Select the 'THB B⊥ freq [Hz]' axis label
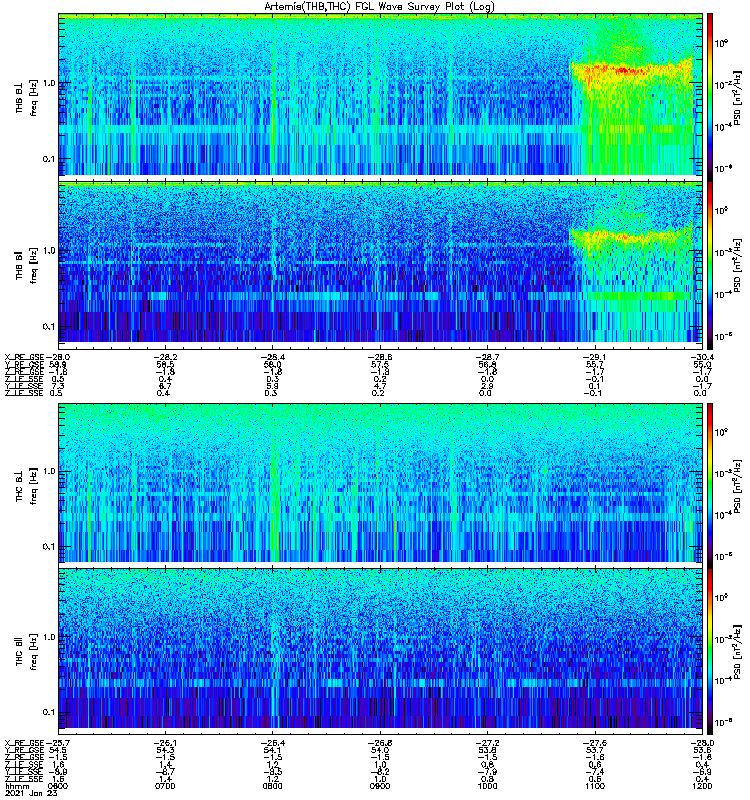 click(27, 98)
